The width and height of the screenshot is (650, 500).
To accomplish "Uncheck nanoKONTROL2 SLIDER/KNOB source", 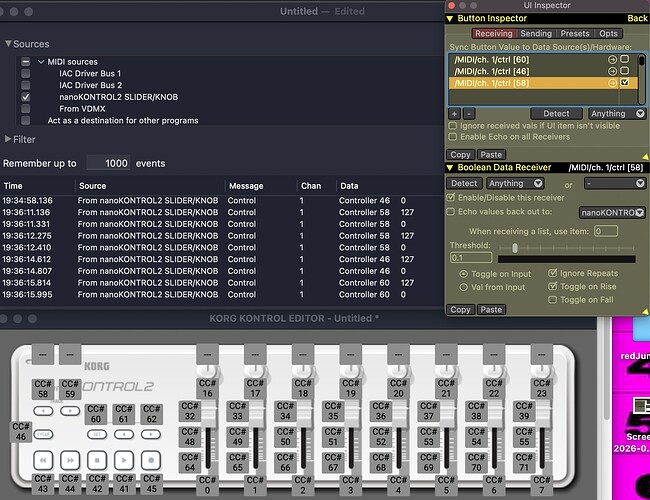I will point(26,97).
